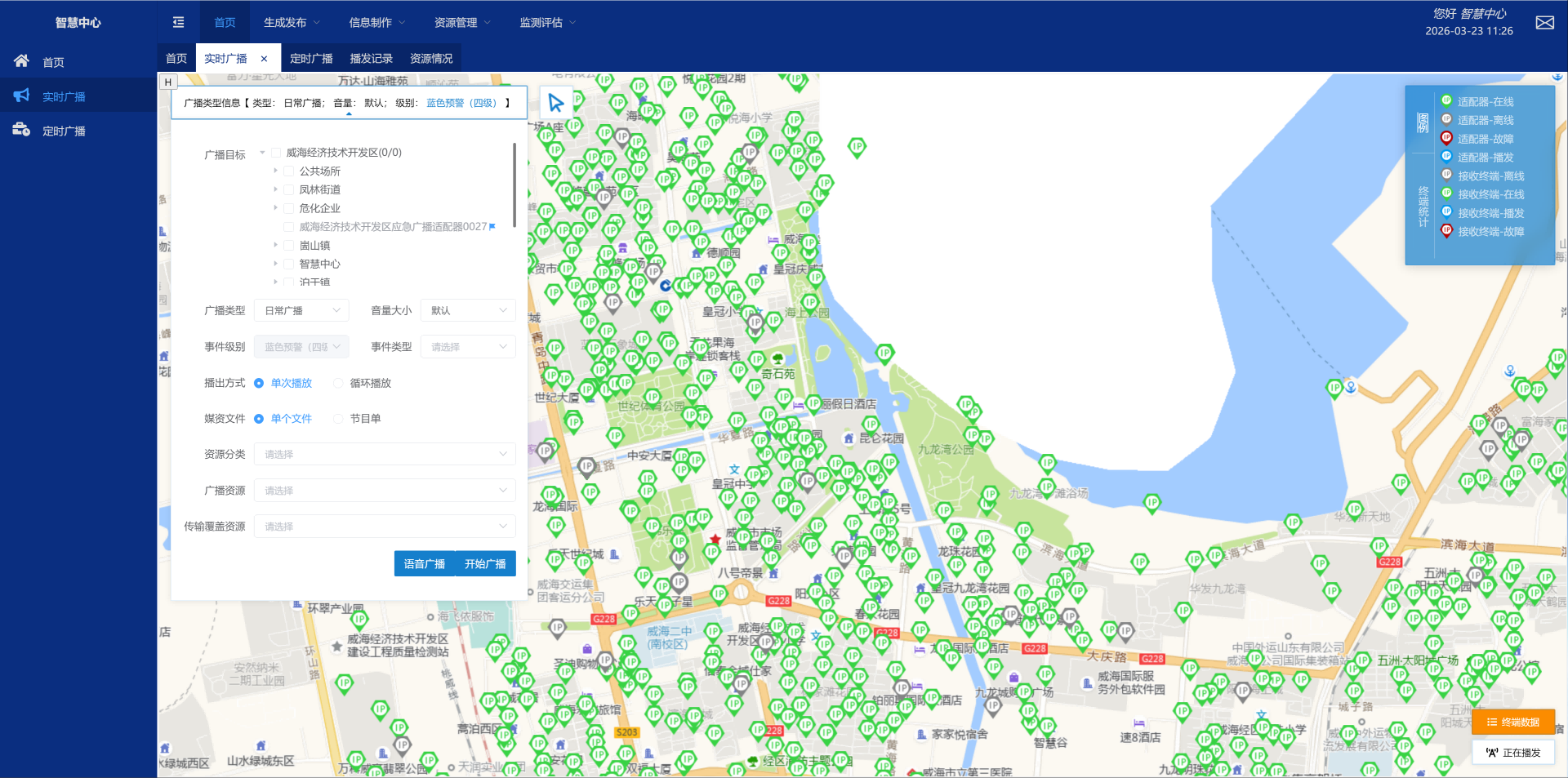Click the 接收终端-离线 gray legend icon
Viewport: 1568px width, 778px height.
tap(1446, 175)
